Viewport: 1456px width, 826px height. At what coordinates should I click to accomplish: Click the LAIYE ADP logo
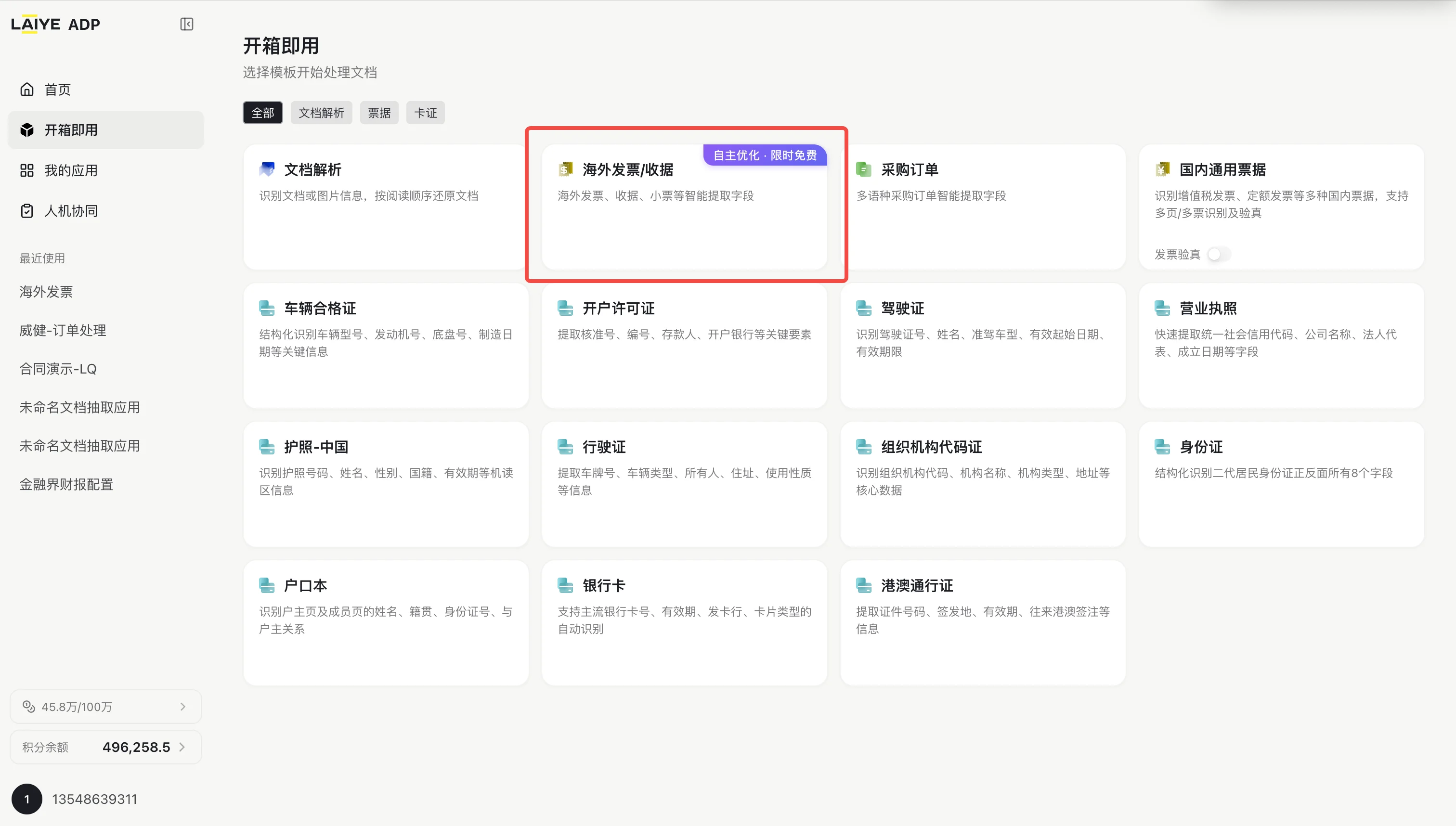point(55,24)
